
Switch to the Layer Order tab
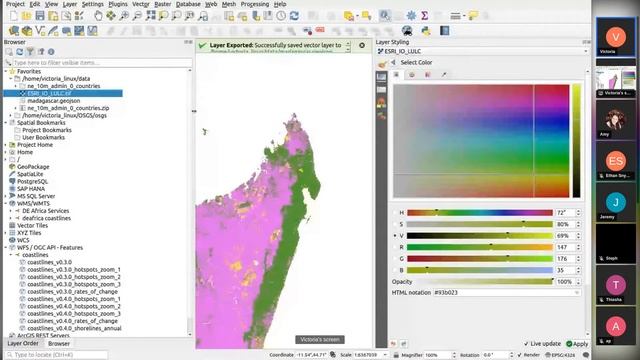pyautogui.click(x=23, y=344)
